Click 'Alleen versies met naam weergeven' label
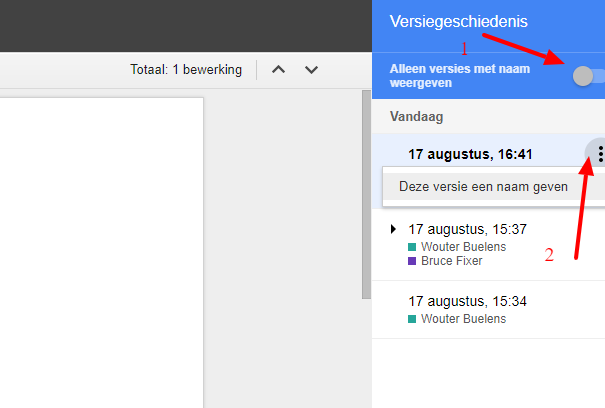 [x=460, y=76]
